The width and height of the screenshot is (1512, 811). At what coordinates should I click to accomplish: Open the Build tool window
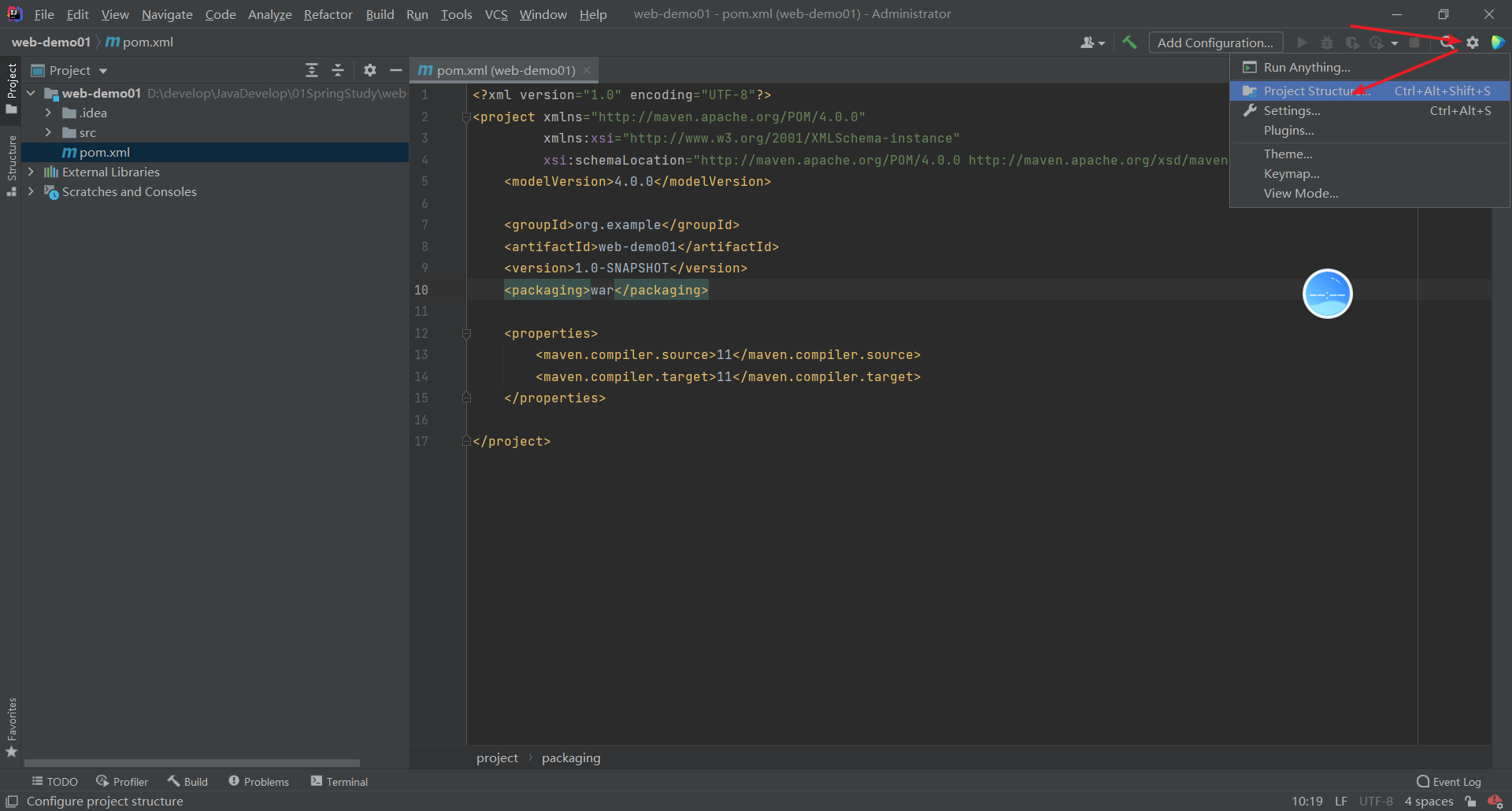(187, 782)
